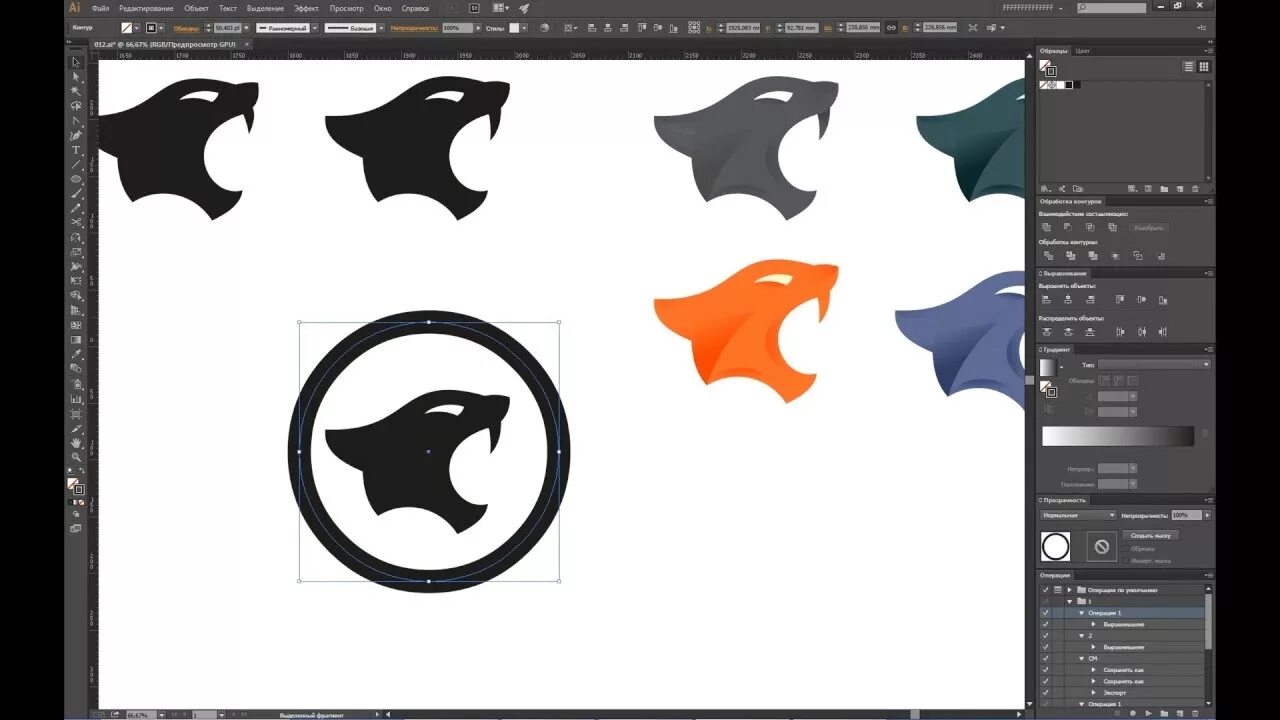
Task: Click the Непрозрачность link in control bar
Action: click(x=414, y=28)
